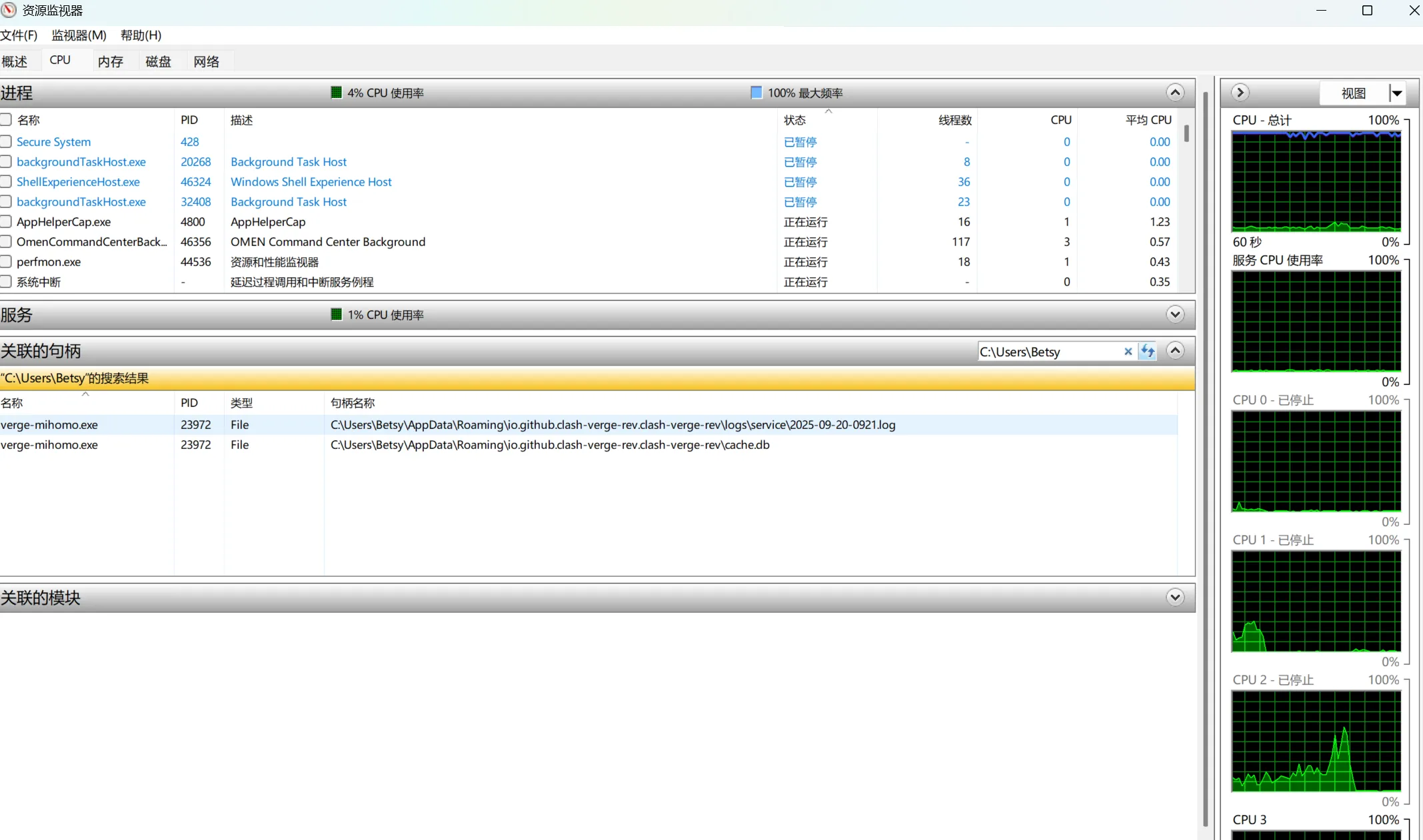The height and width of the screenshot is (840, 1423).
Task: Sort processes by 平均 CPU column header
Action: tap(1148, 120)
